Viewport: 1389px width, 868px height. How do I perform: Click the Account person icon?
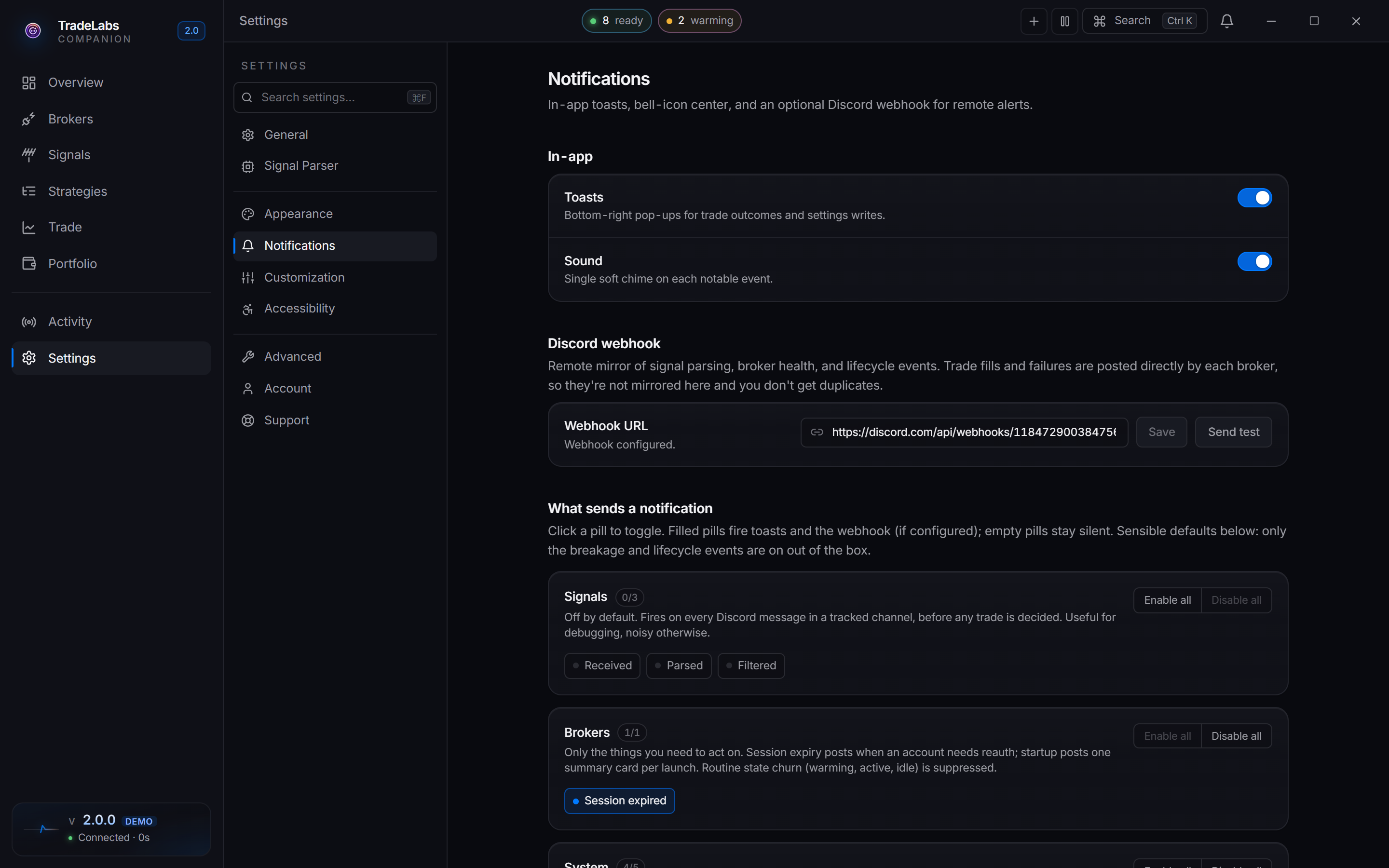(248, 389)
